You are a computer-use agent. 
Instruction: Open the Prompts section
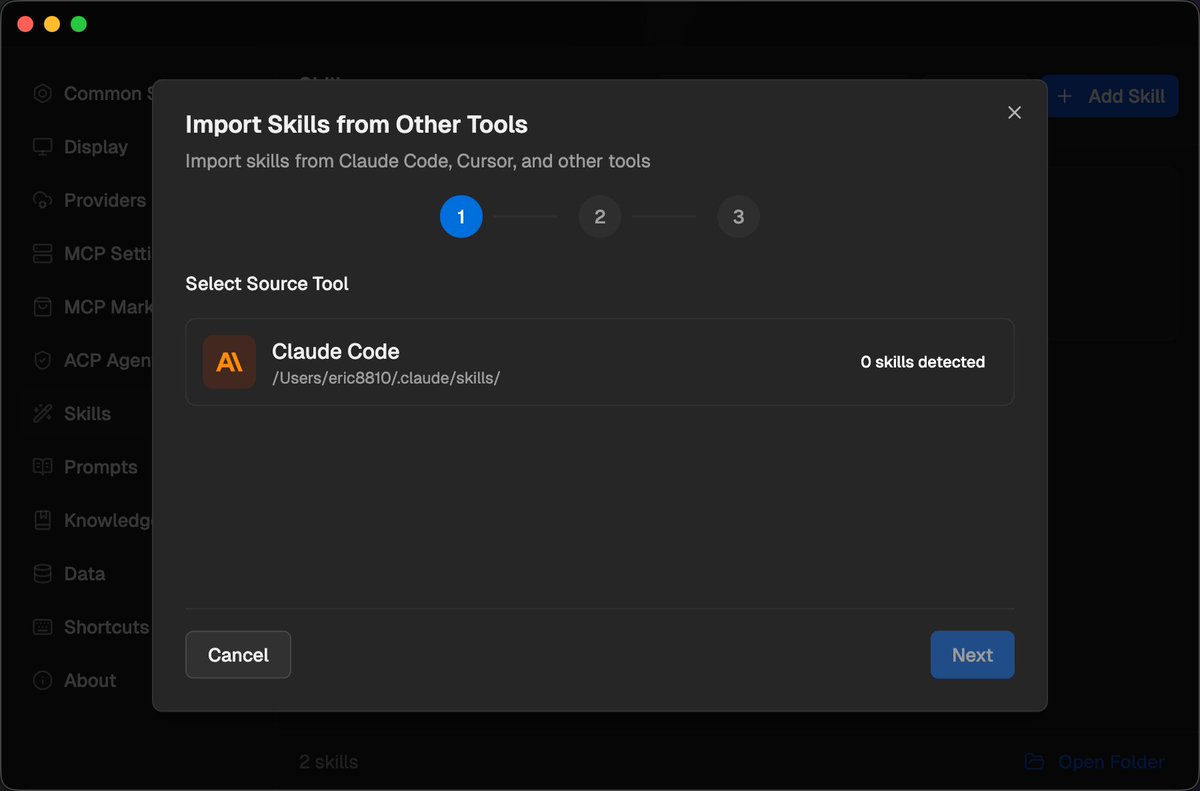click(42, 467)
